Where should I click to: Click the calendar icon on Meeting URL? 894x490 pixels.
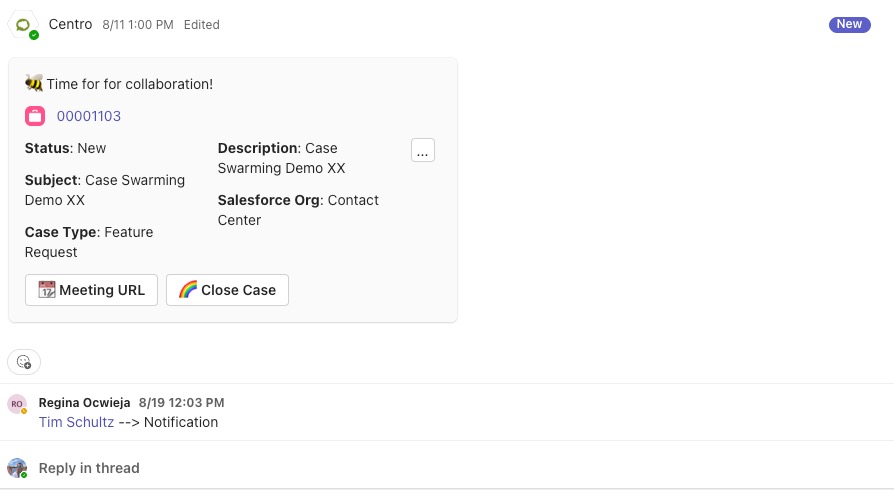point(47,290)
